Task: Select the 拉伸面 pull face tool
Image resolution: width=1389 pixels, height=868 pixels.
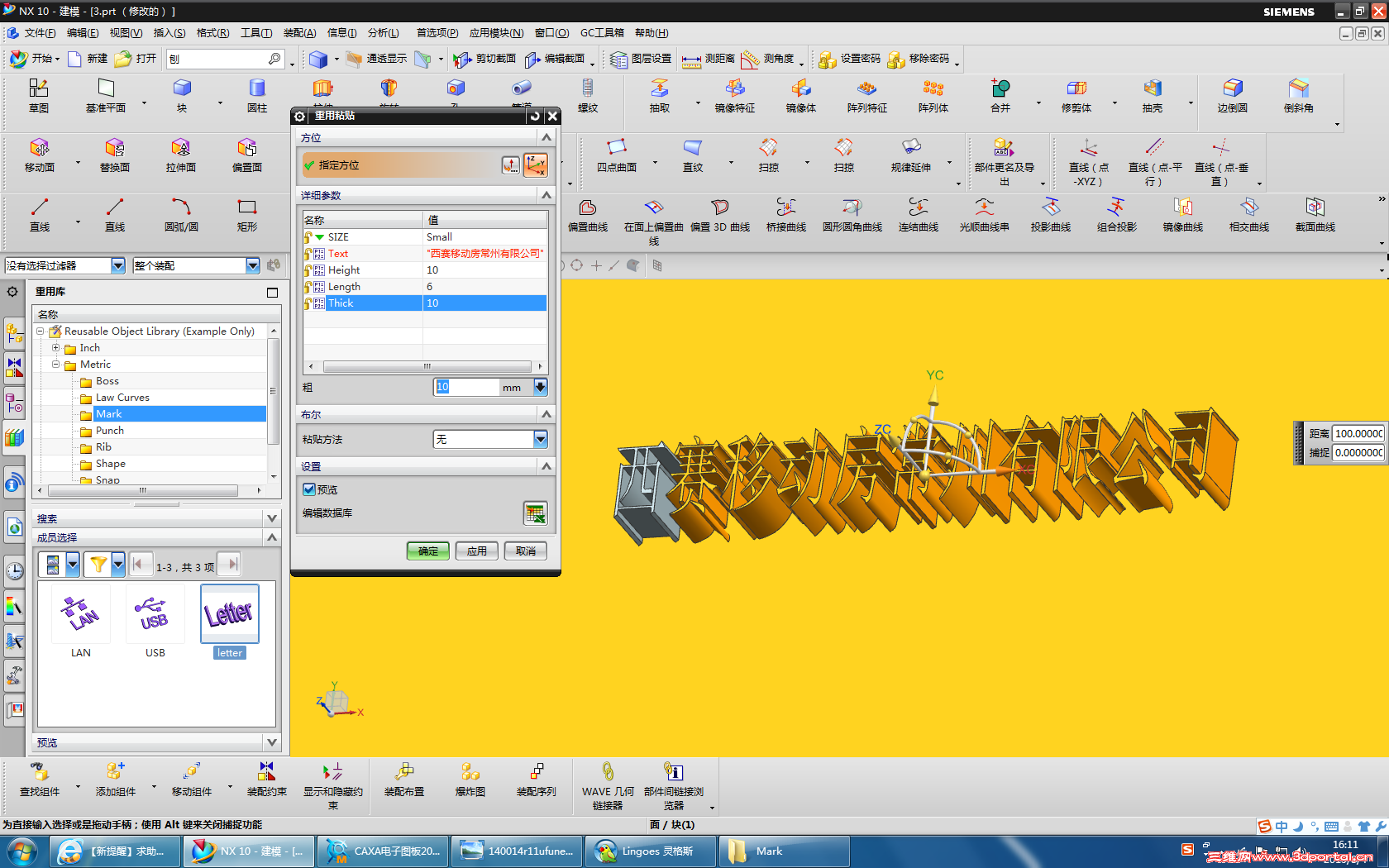Action: coord(181,155)
